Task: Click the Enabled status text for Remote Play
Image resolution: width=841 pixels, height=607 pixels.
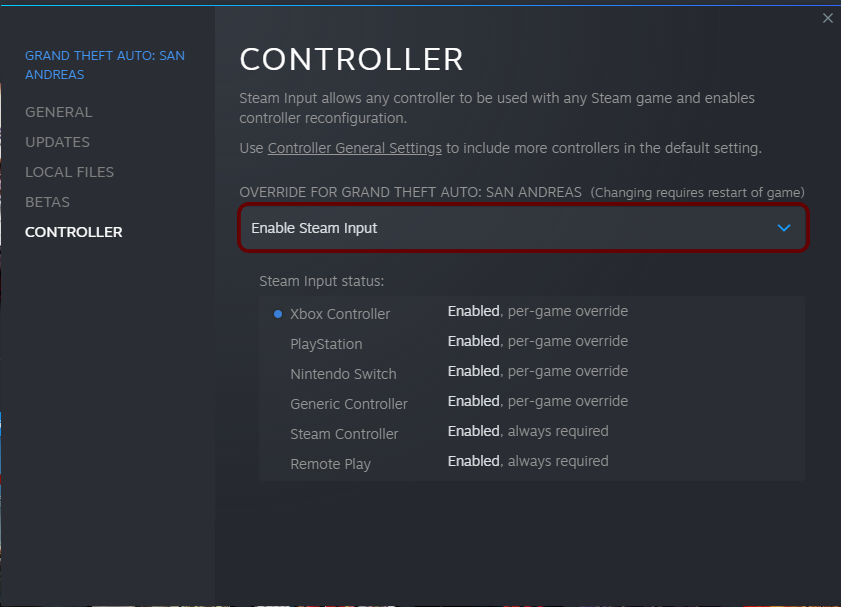Action: pos(473,461)
